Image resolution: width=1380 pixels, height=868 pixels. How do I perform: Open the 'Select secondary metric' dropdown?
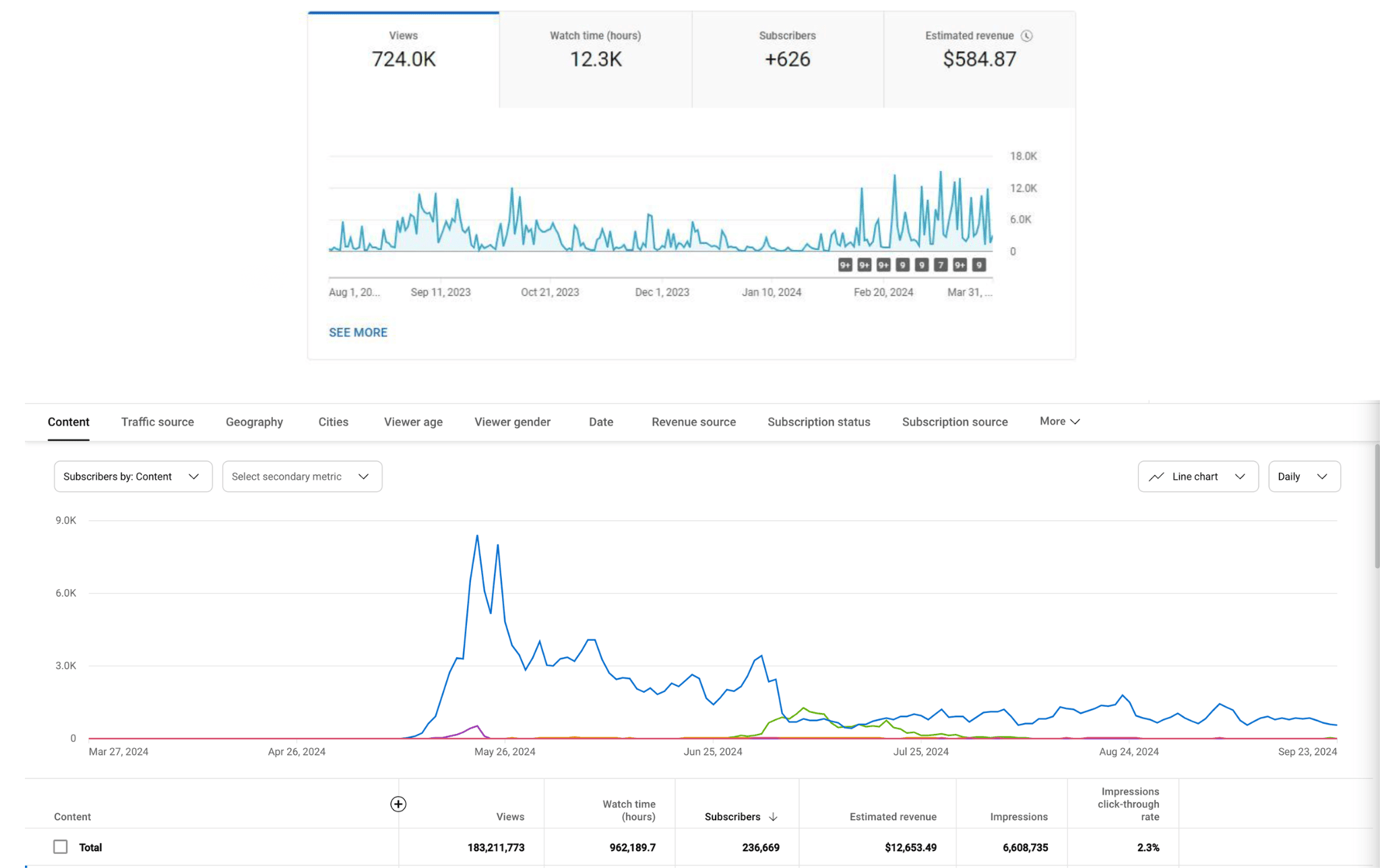click(x=302, y=476)
